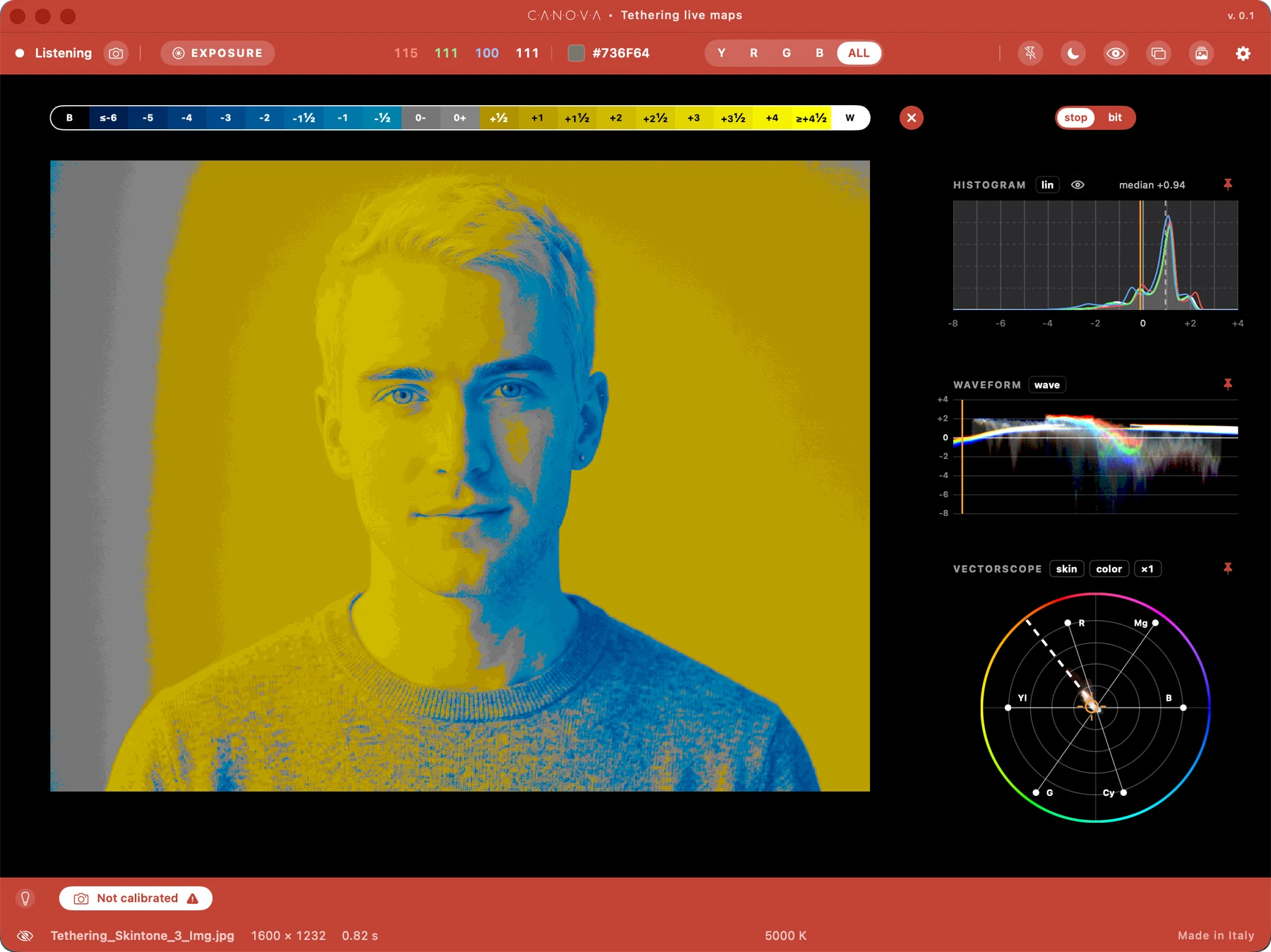The height and width of the screenshot is (952, 1271).
Task: Open the EXPOSURE map mode selector
Action: [x=217, y=53]
